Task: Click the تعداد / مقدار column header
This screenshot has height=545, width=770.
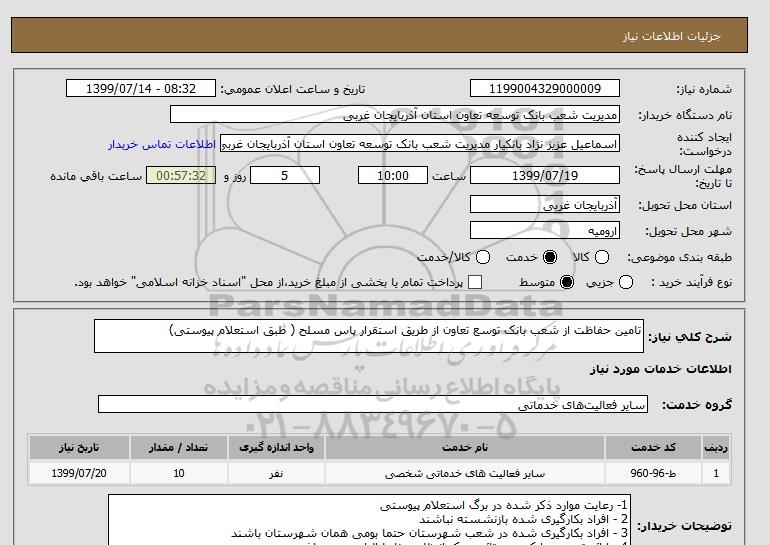Action: click(179, 448)
